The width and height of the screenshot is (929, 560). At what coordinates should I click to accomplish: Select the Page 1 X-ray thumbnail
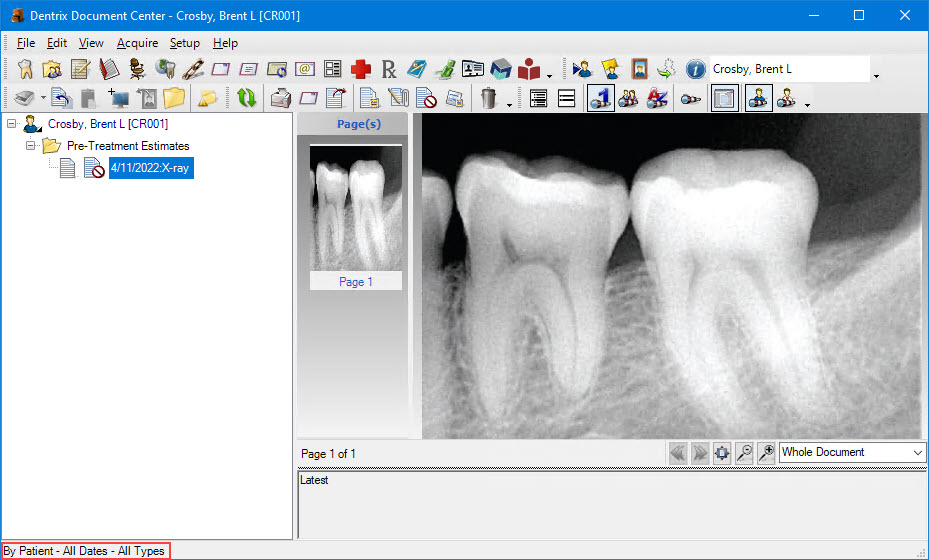[355, 208]
